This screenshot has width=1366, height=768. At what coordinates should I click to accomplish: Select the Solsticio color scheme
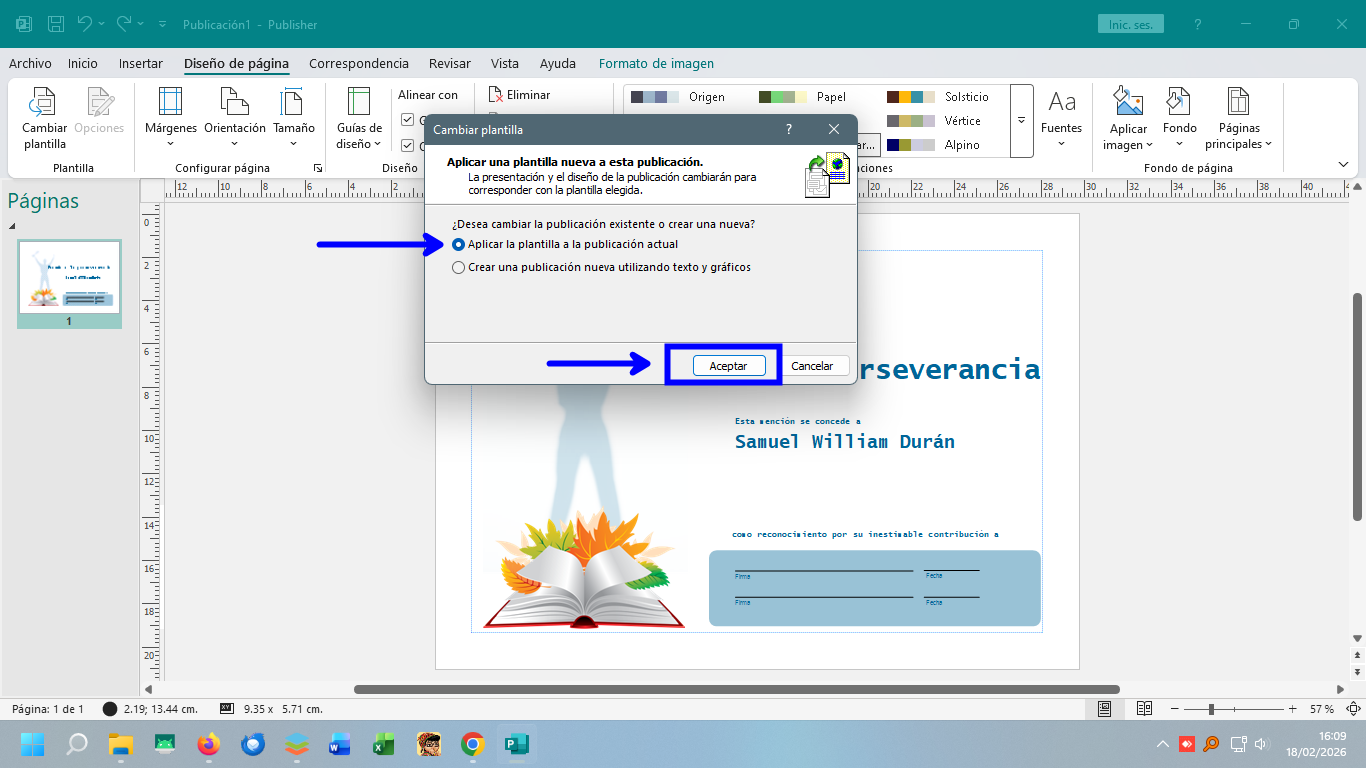click(922, 97)
